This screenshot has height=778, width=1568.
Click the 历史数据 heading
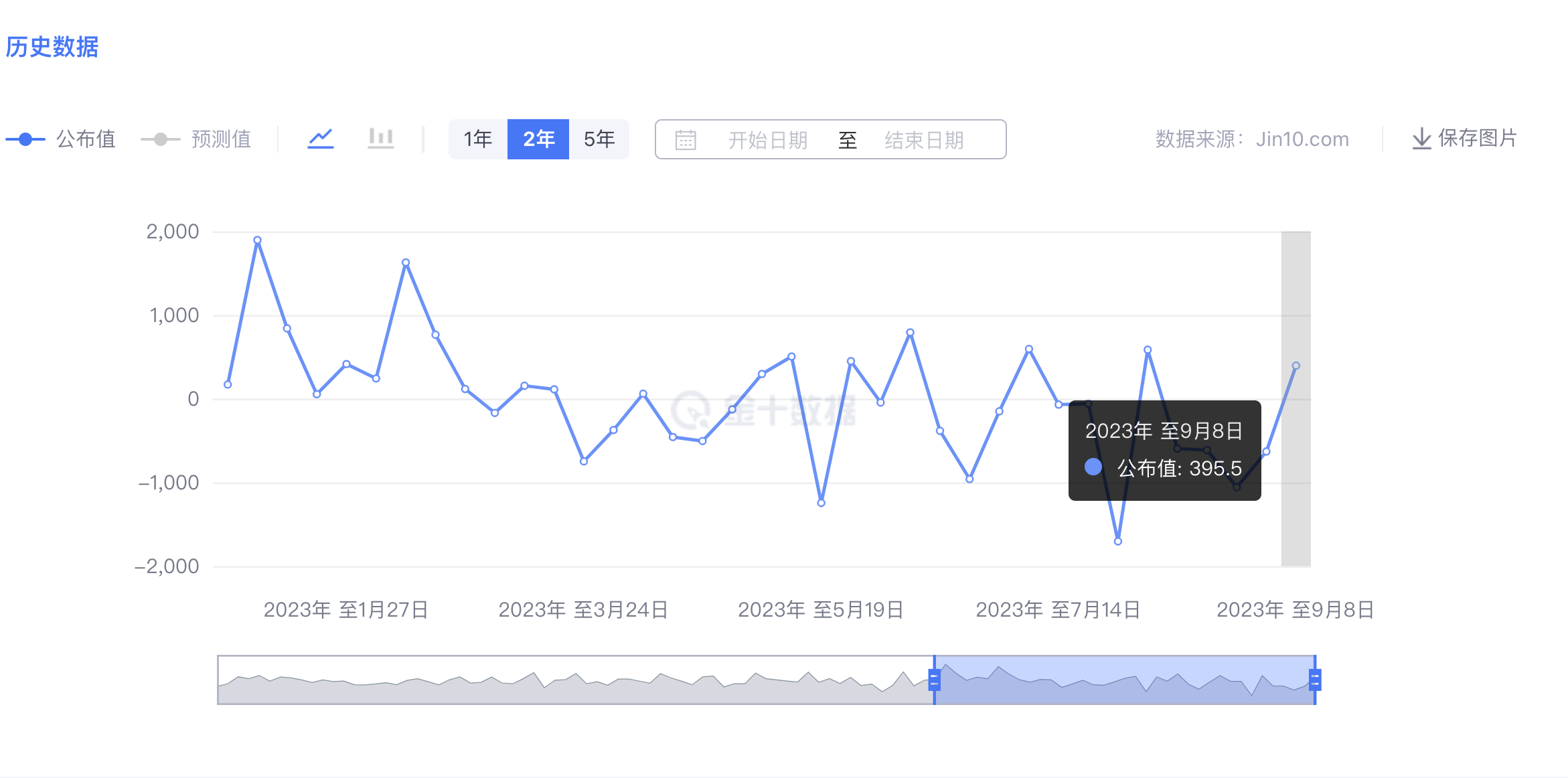[x=52, y=47]
